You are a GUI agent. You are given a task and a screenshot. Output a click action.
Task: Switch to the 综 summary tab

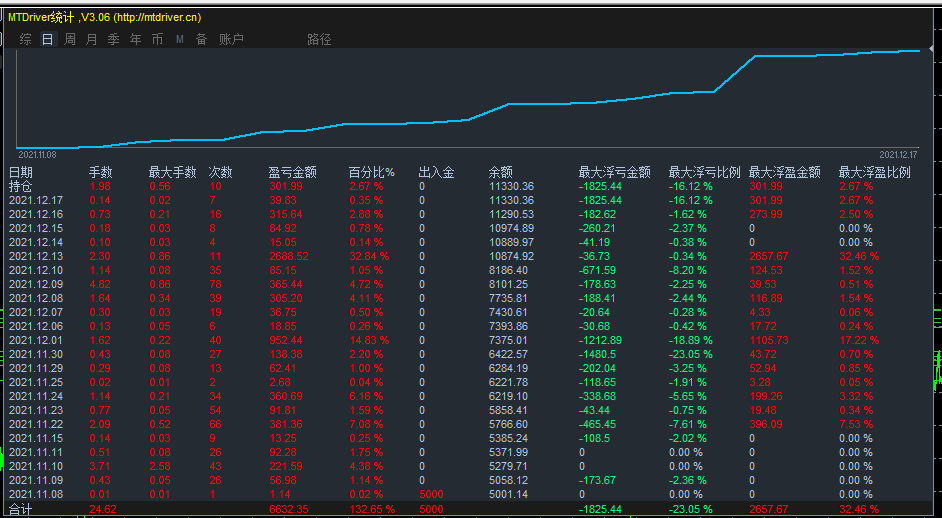pos(25,40)
